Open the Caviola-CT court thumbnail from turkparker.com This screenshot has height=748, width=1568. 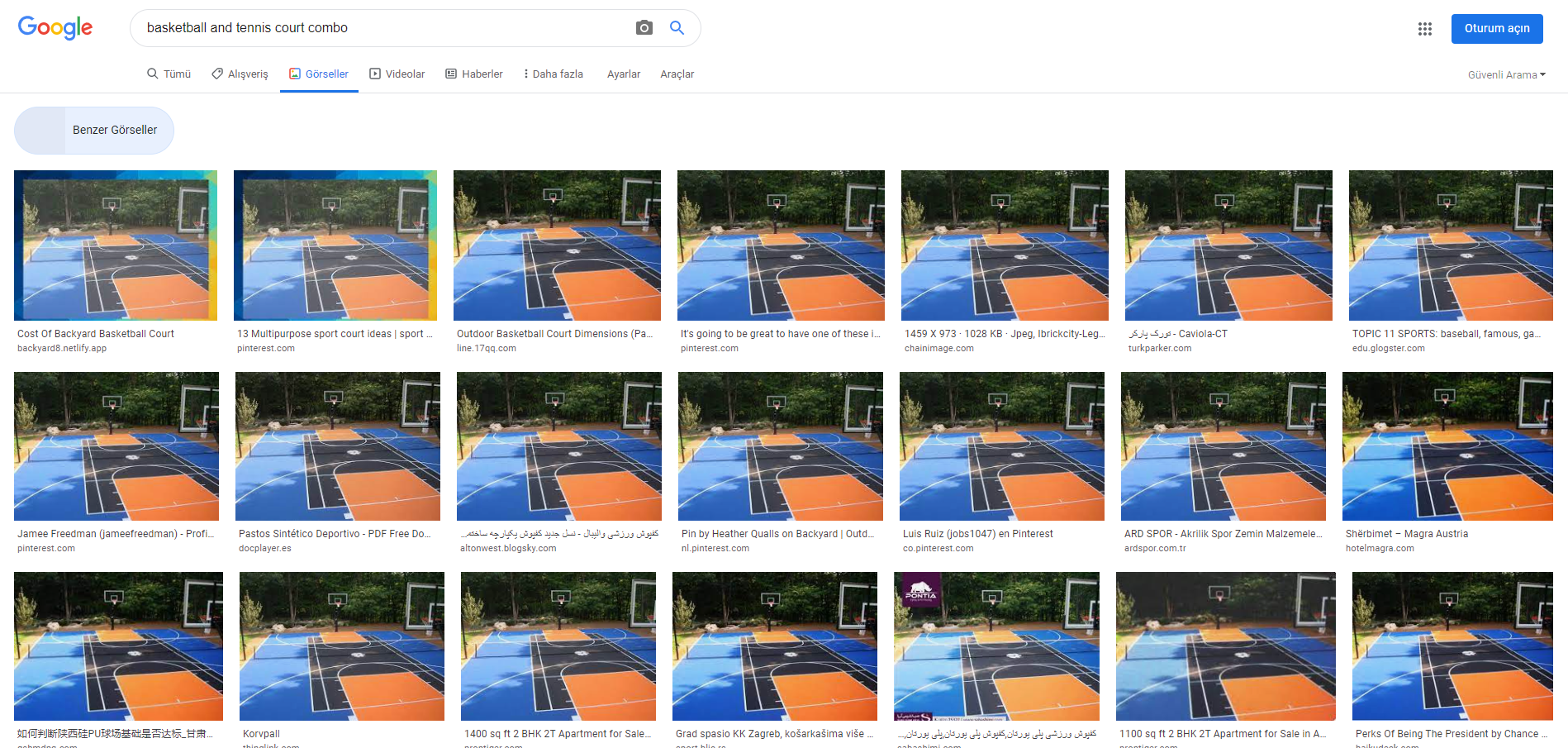[1228, 245]
